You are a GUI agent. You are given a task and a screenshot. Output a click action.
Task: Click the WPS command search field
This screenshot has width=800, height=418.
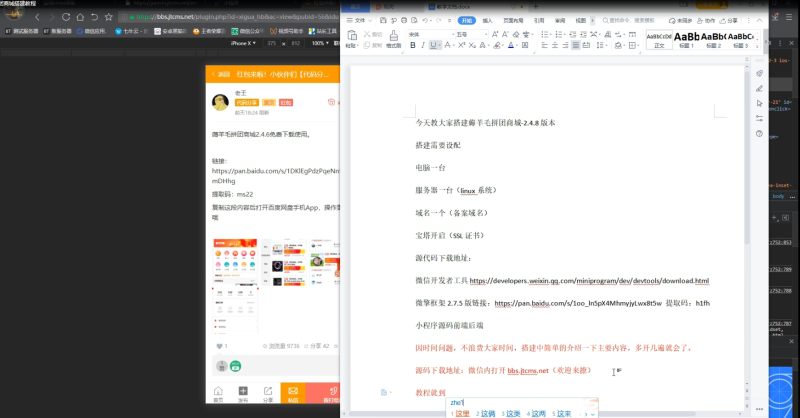[629, 20]
